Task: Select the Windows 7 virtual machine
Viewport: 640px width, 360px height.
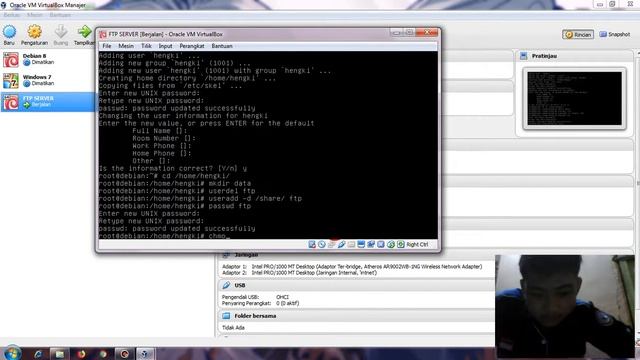Action: (48, 81)
